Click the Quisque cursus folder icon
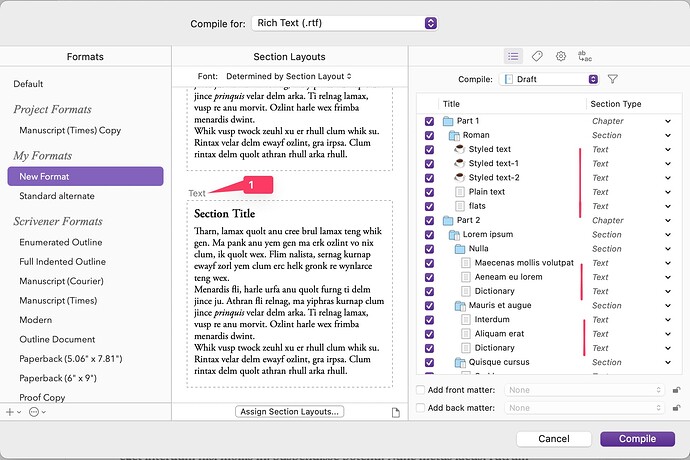Image resolution: width=690 pixels, height=460 pixels. [x=459, y=363]
